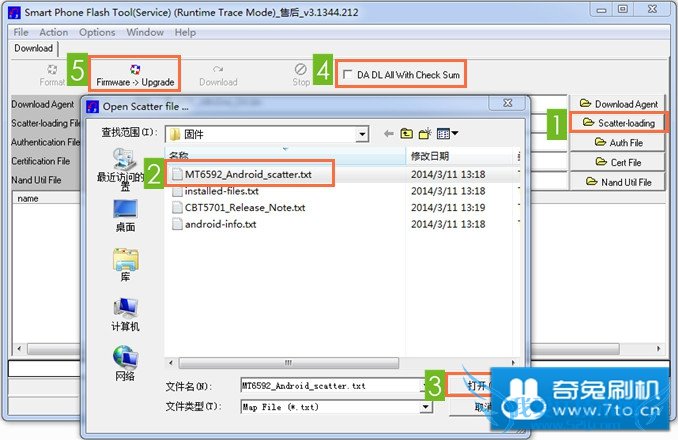Open 库 in places bar
This screenshot has height=440, width=678.
[x=125, y=265]
